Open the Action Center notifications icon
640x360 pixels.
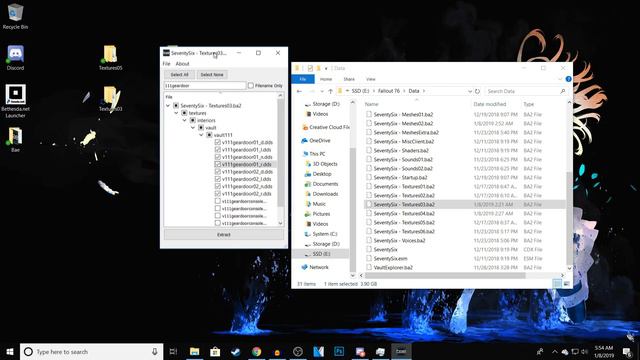pos(627,351)
